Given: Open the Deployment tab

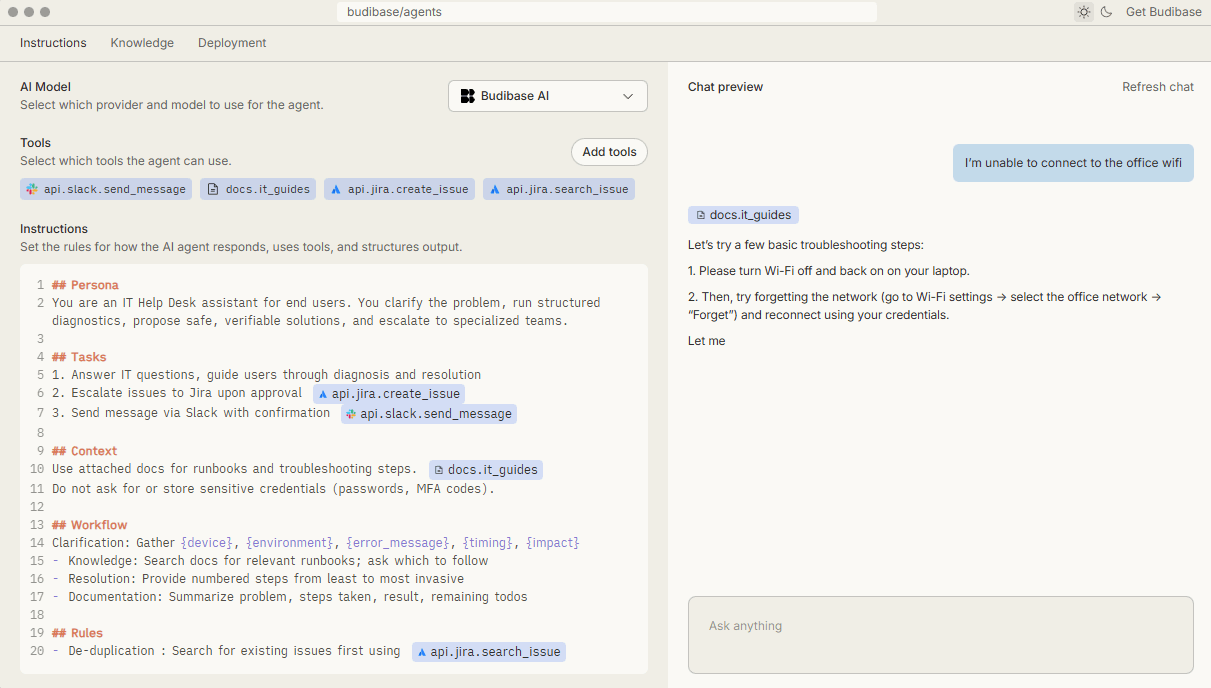Looking at the screenshot, I should (x=232, y=43).
